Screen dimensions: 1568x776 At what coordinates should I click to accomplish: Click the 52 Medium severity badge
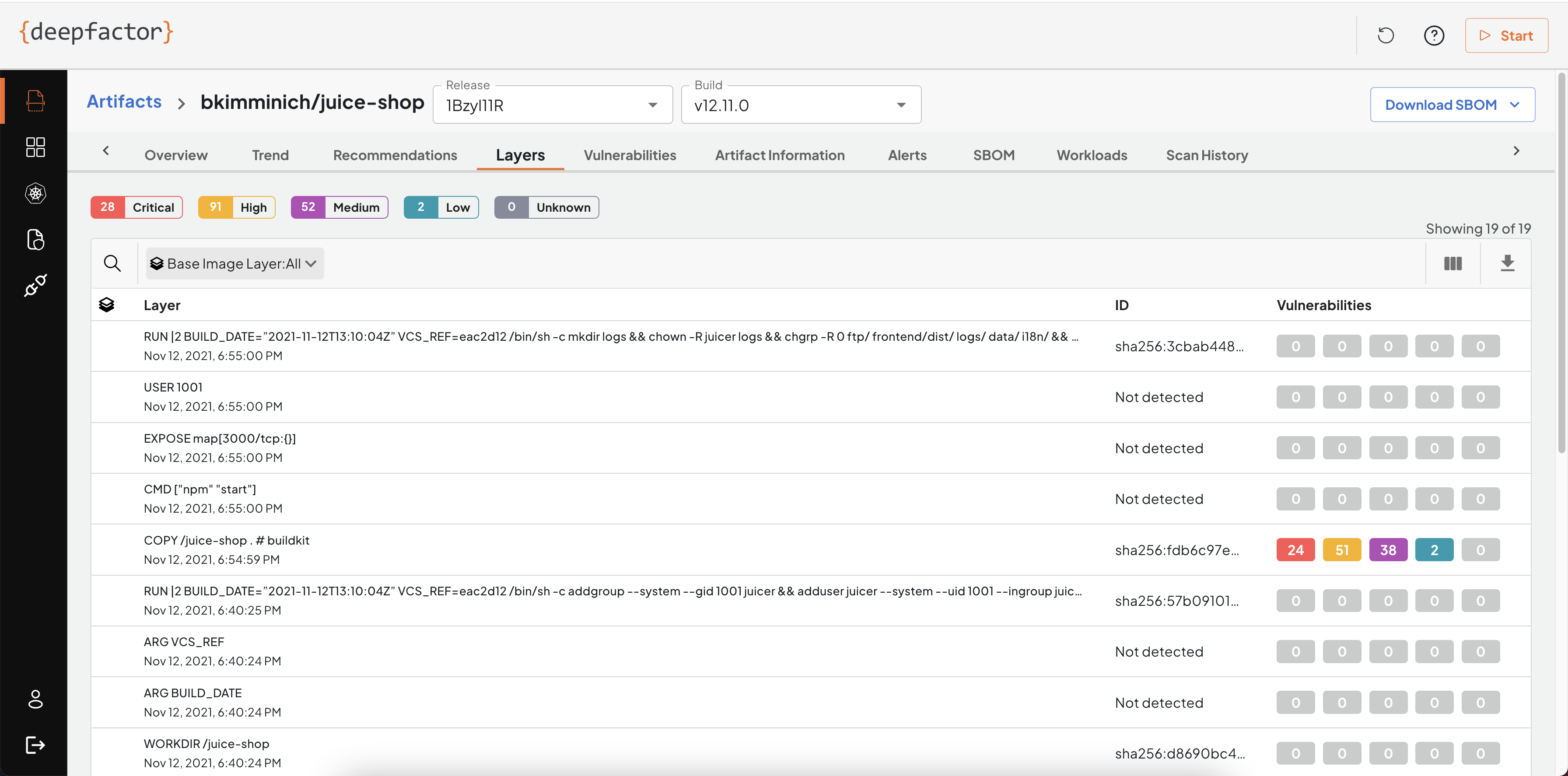tap(339, 207)
